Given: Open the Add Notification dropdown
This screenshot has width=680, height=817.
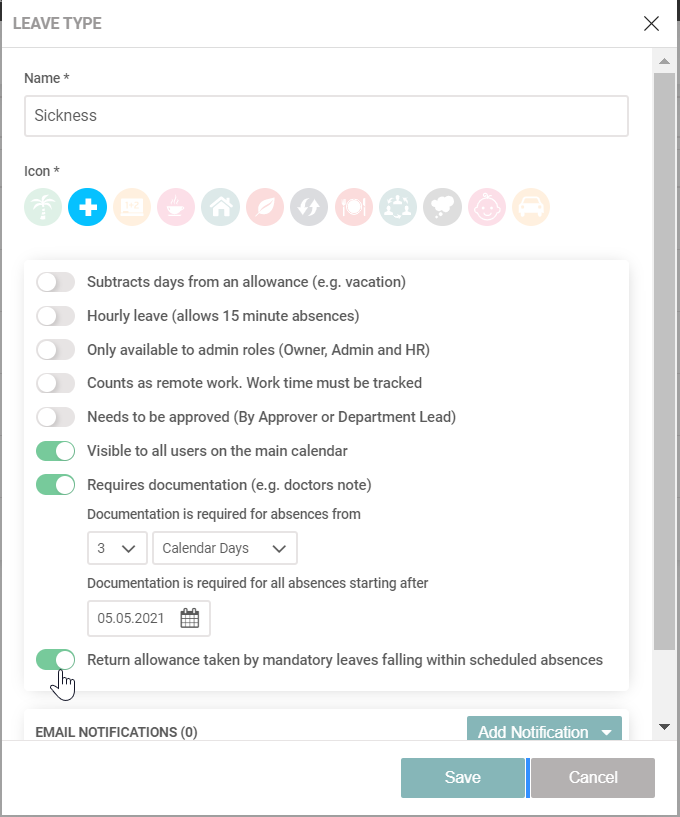Looking at the screenshot, I should pyautogui.click(x=544, y=731).
